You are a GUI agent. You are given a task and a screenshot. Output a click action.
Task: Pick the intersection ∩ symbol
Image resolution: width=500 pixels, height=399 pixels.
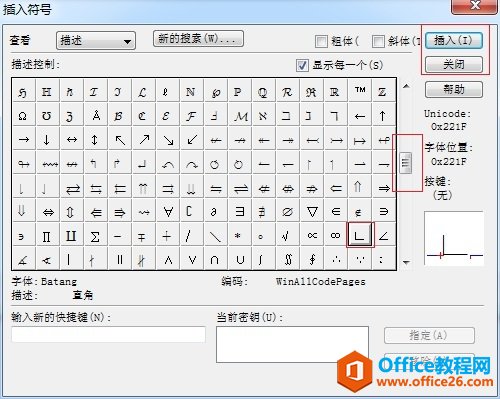[215, 259]
